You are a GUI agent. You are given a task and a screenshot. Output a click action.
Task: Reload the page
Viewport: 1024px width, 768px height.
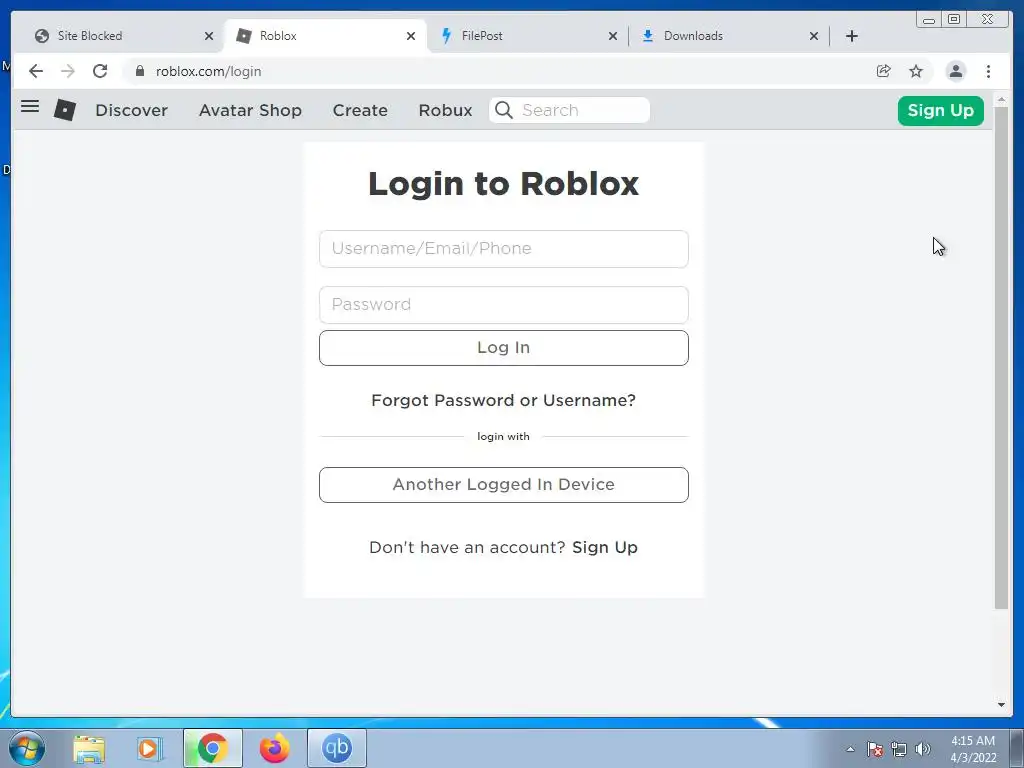pyautogui.click(x=100, y=71)
